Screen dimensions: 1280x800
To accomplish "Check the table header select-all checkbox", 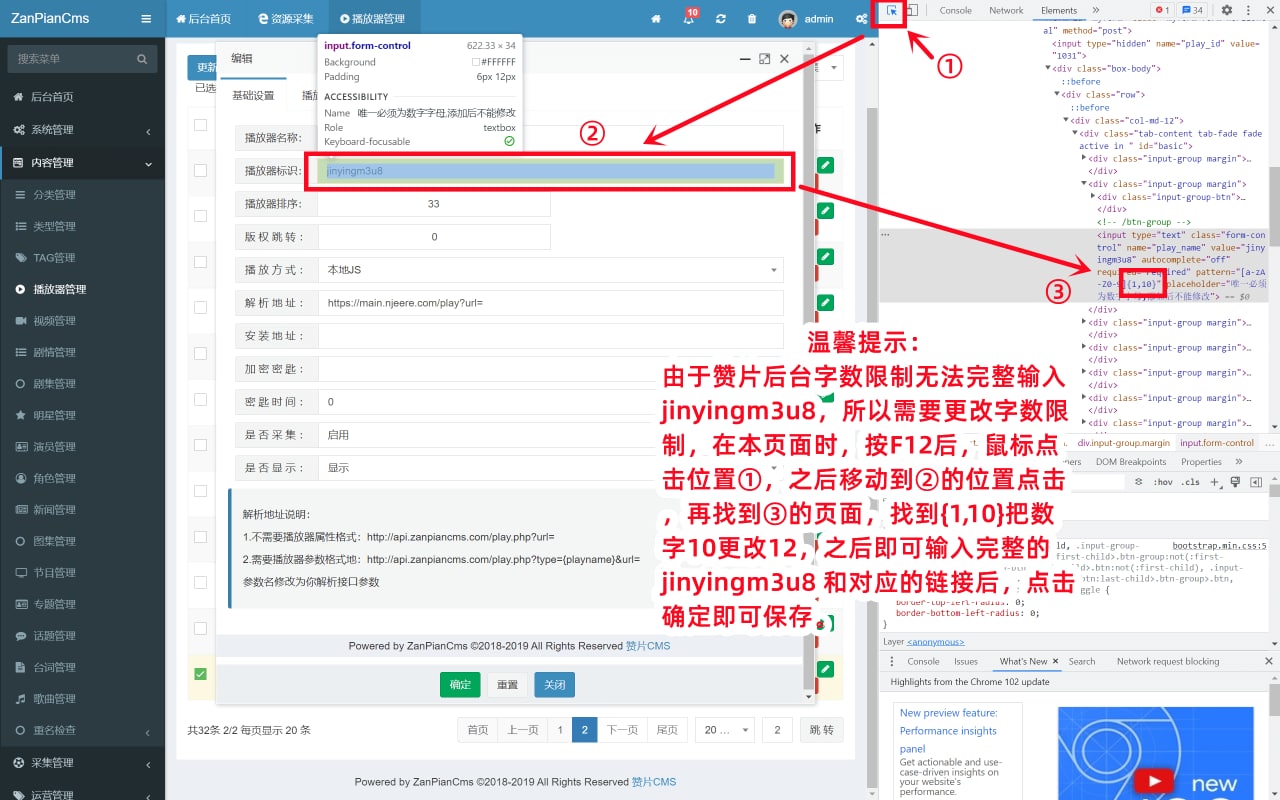I will tap(200, 125).
